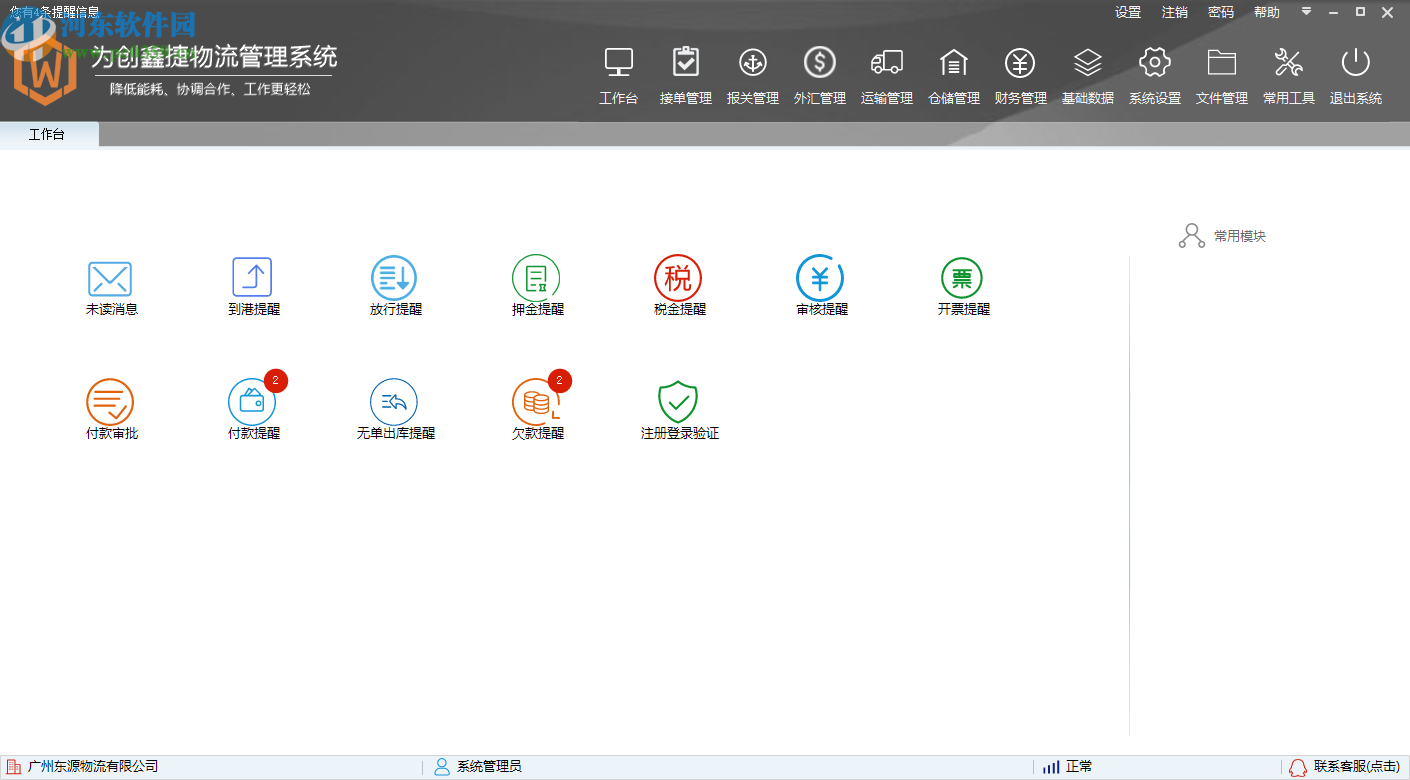Open 押金提醒 reminder

point(537,277)
